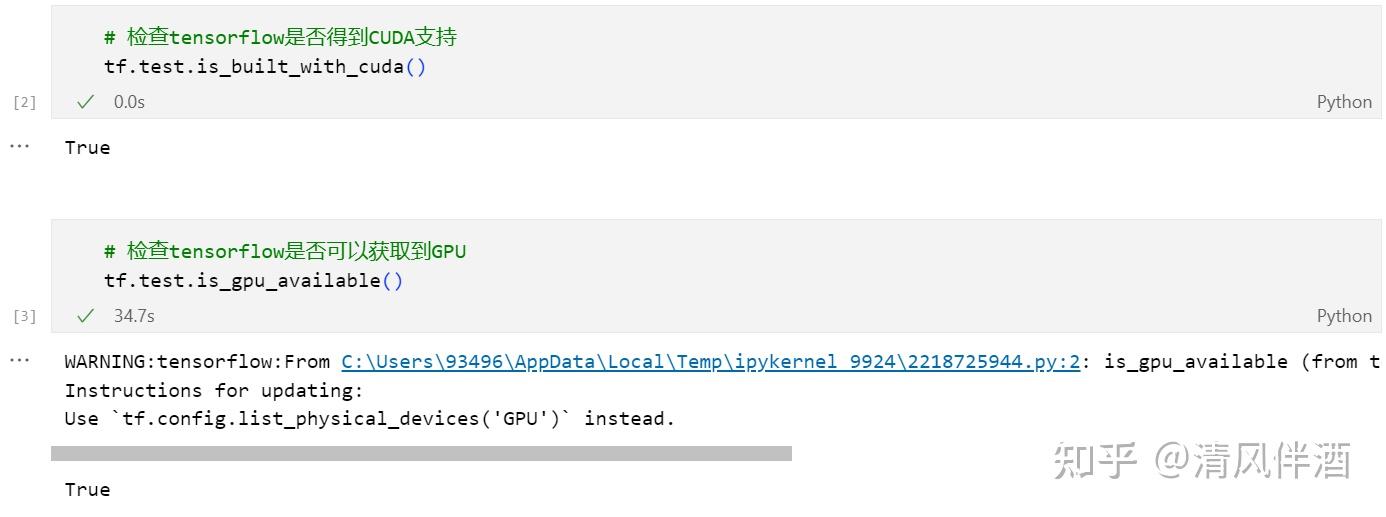The height and width of the screenshot is (517, 1386).
Task: Open the ellipsis menu beside WARNING output
Action: [20, 360]
